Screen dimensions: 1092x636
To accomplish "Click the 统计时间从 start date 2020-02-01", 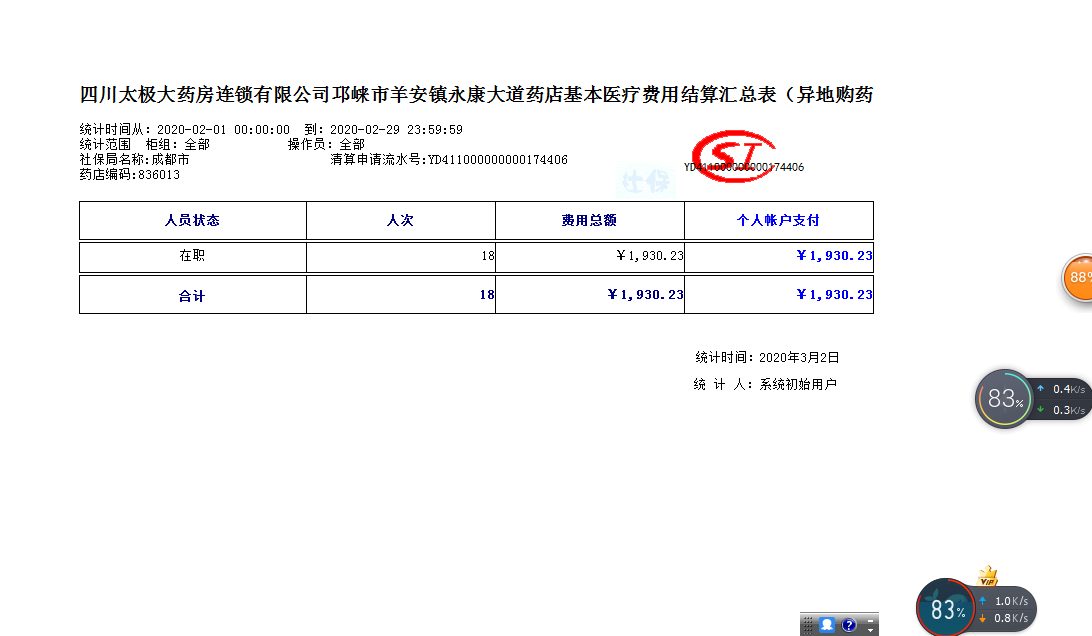I will click(223, 130).
